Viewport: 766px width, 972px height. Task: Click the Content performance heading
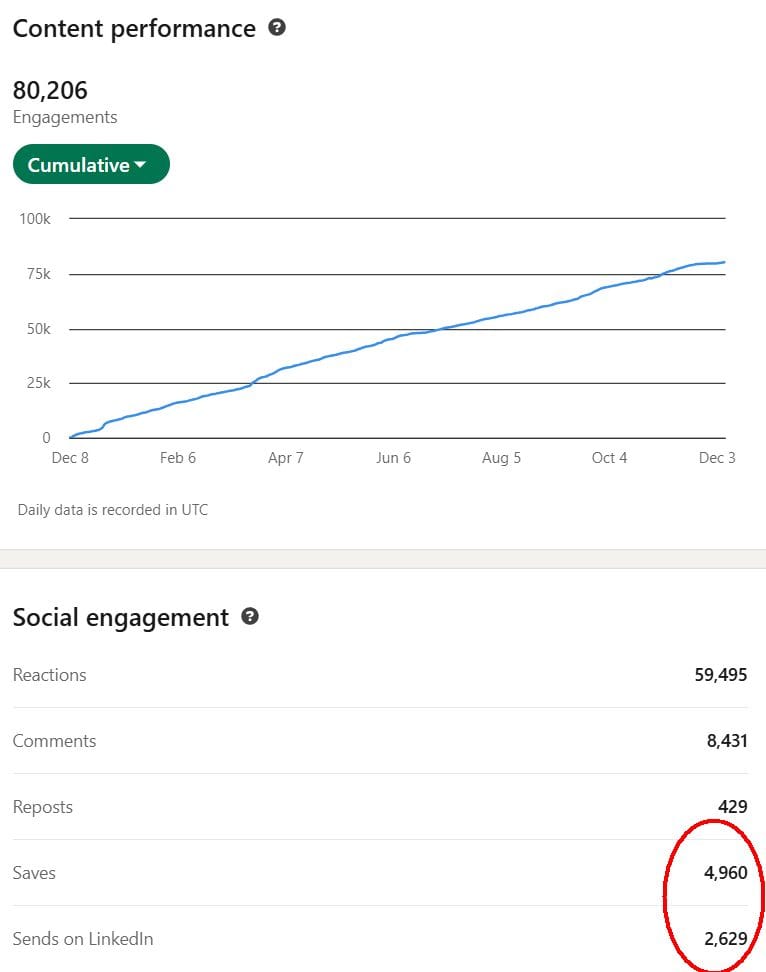pos(134,28)
